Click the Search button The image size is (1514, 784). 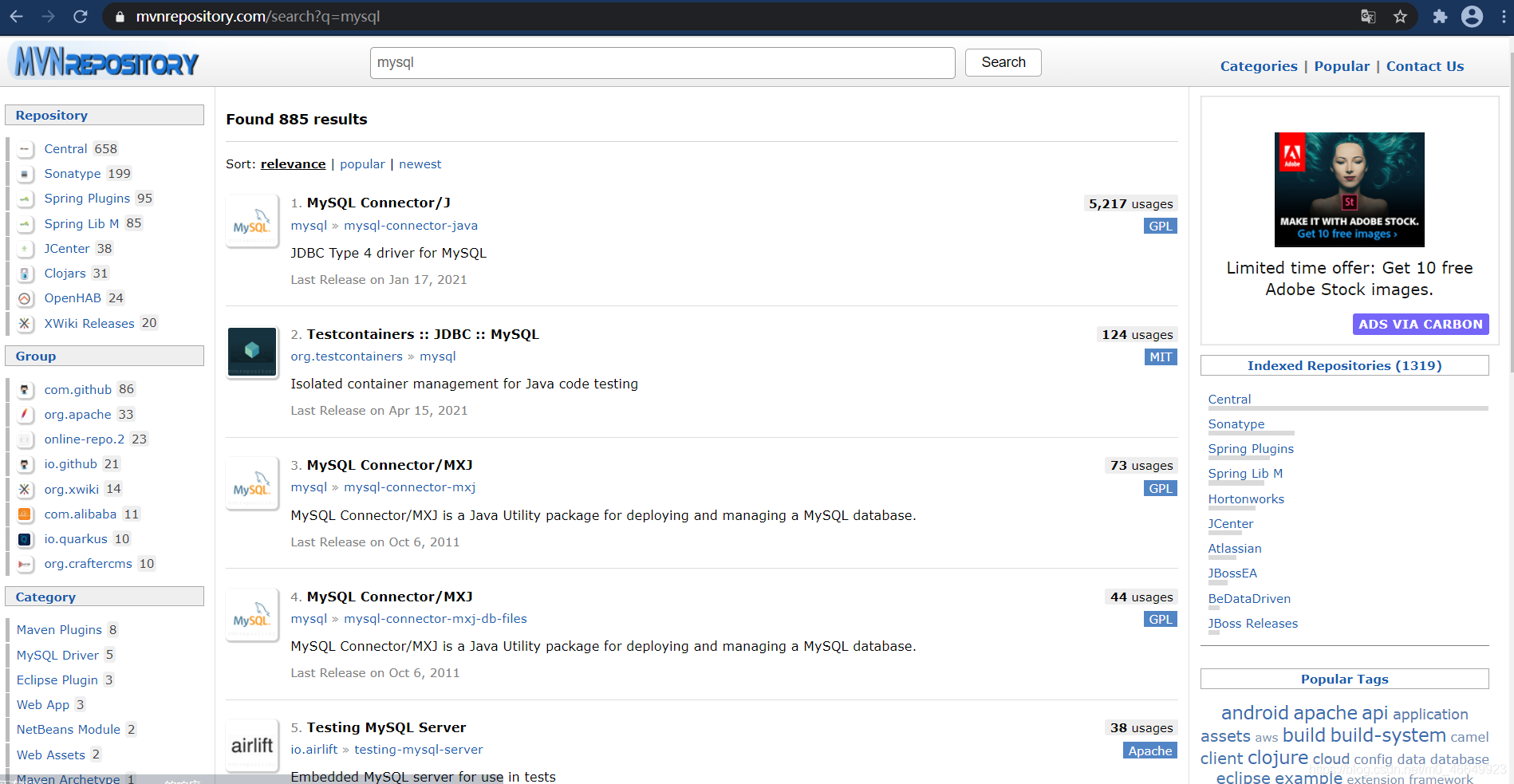[x=1003, y=62]
